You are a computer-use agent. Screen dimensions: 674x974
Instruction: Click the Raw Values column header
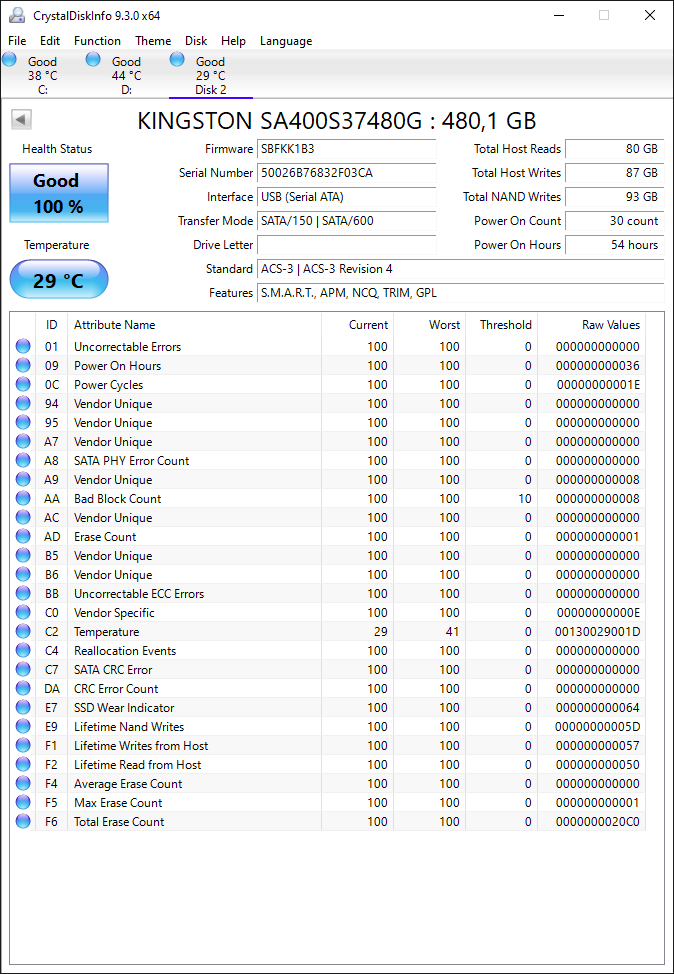(x=591, y=325)
